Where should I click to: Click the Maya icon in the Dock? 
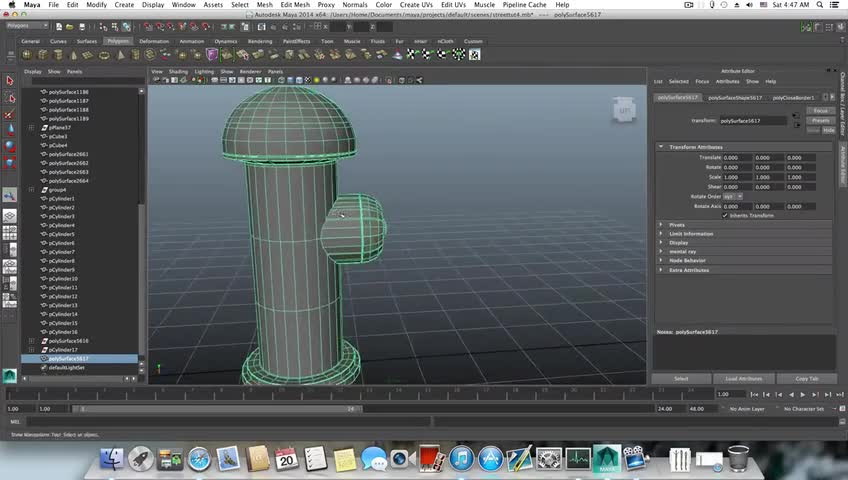pos(606,459)
